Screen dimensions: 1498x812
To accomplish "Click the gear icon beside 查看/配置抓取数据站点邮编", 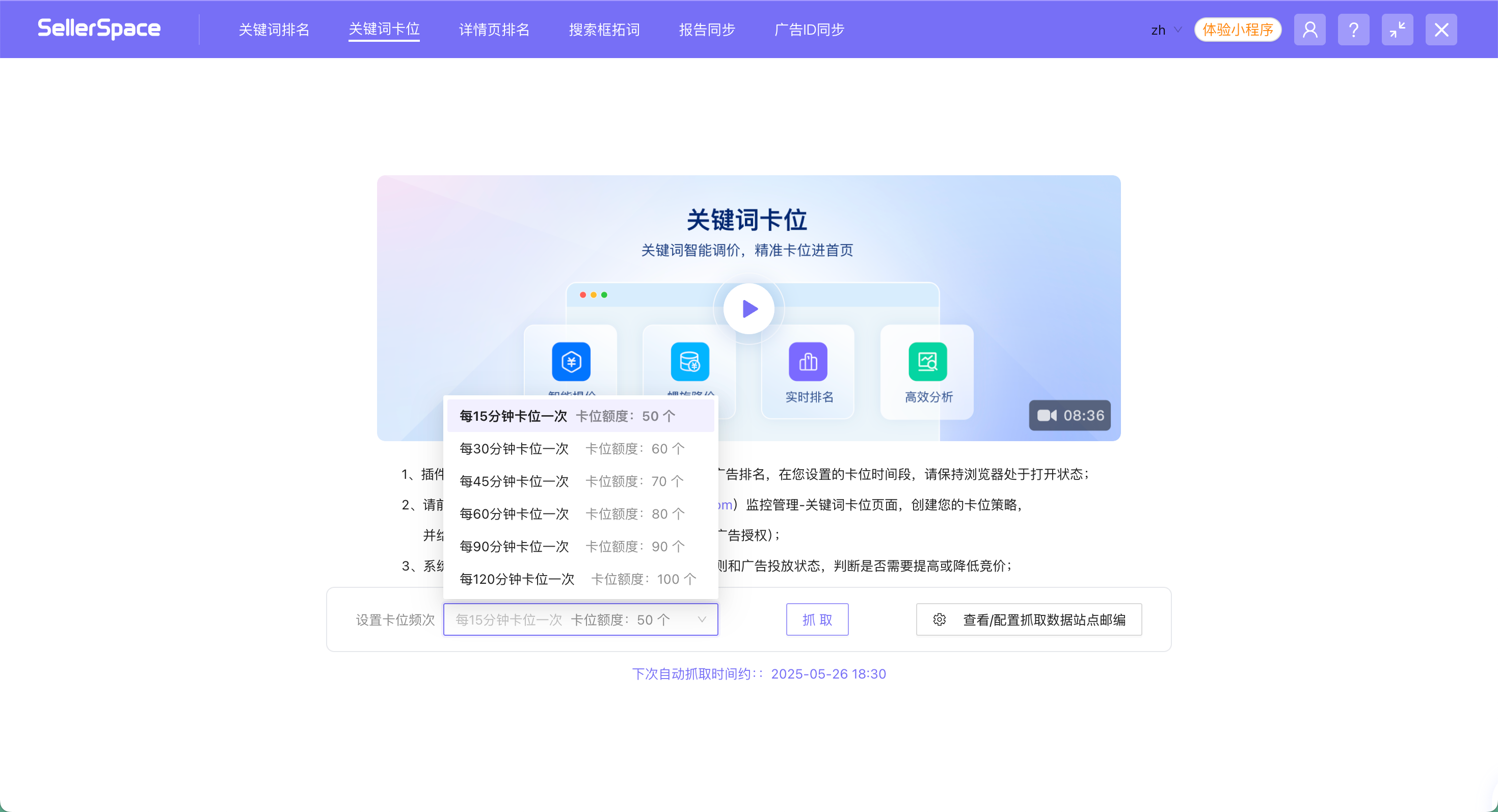I will pos(939,619).
